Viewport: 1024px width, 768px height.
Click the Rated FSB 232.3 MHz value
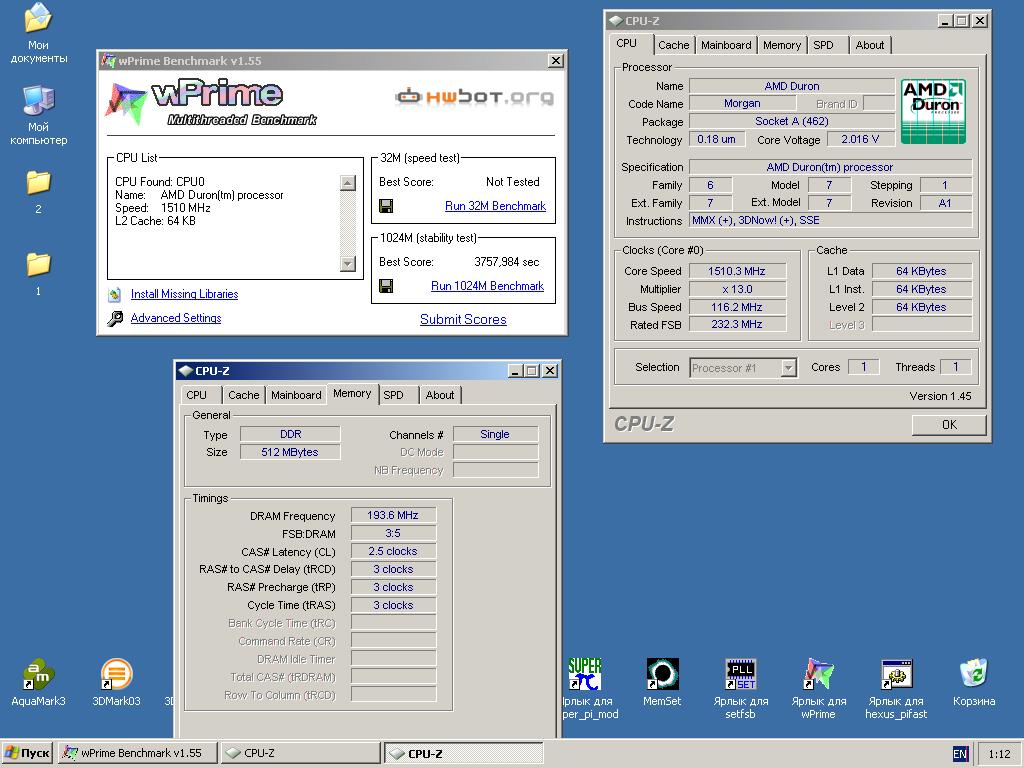(737, 325)
